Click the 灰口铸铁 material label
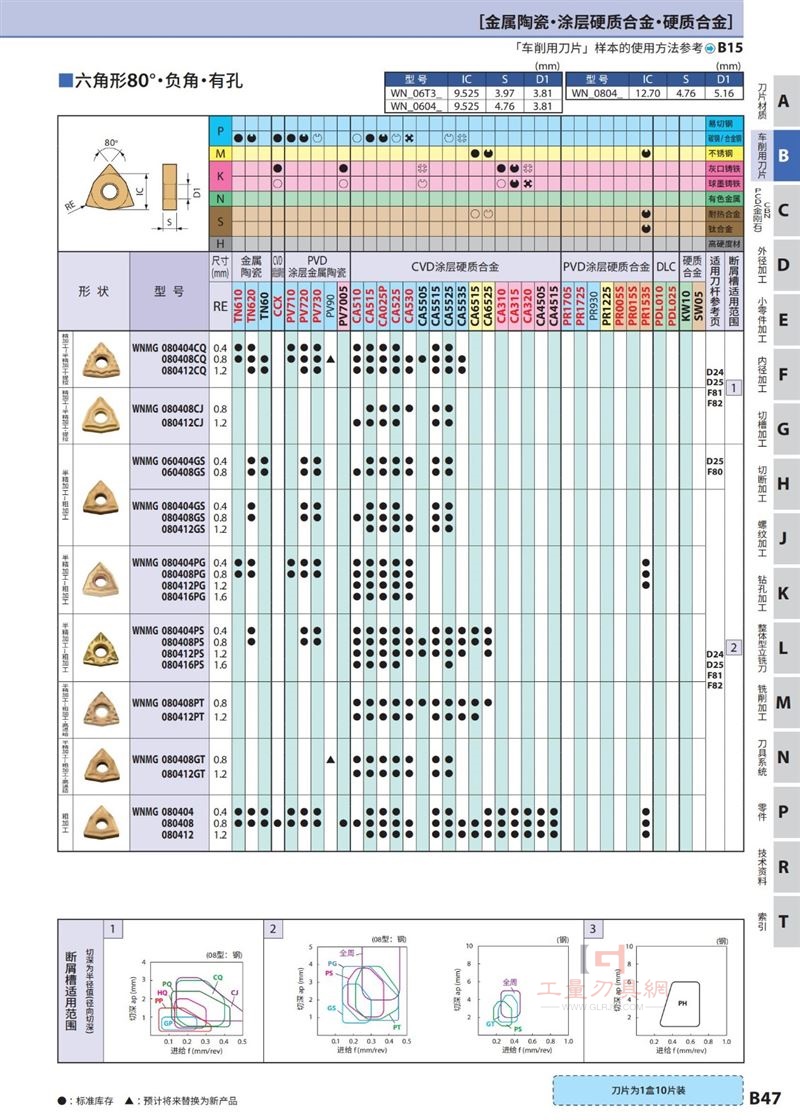The height and width of the screenshot is (1120, 800). click(724, 169)
